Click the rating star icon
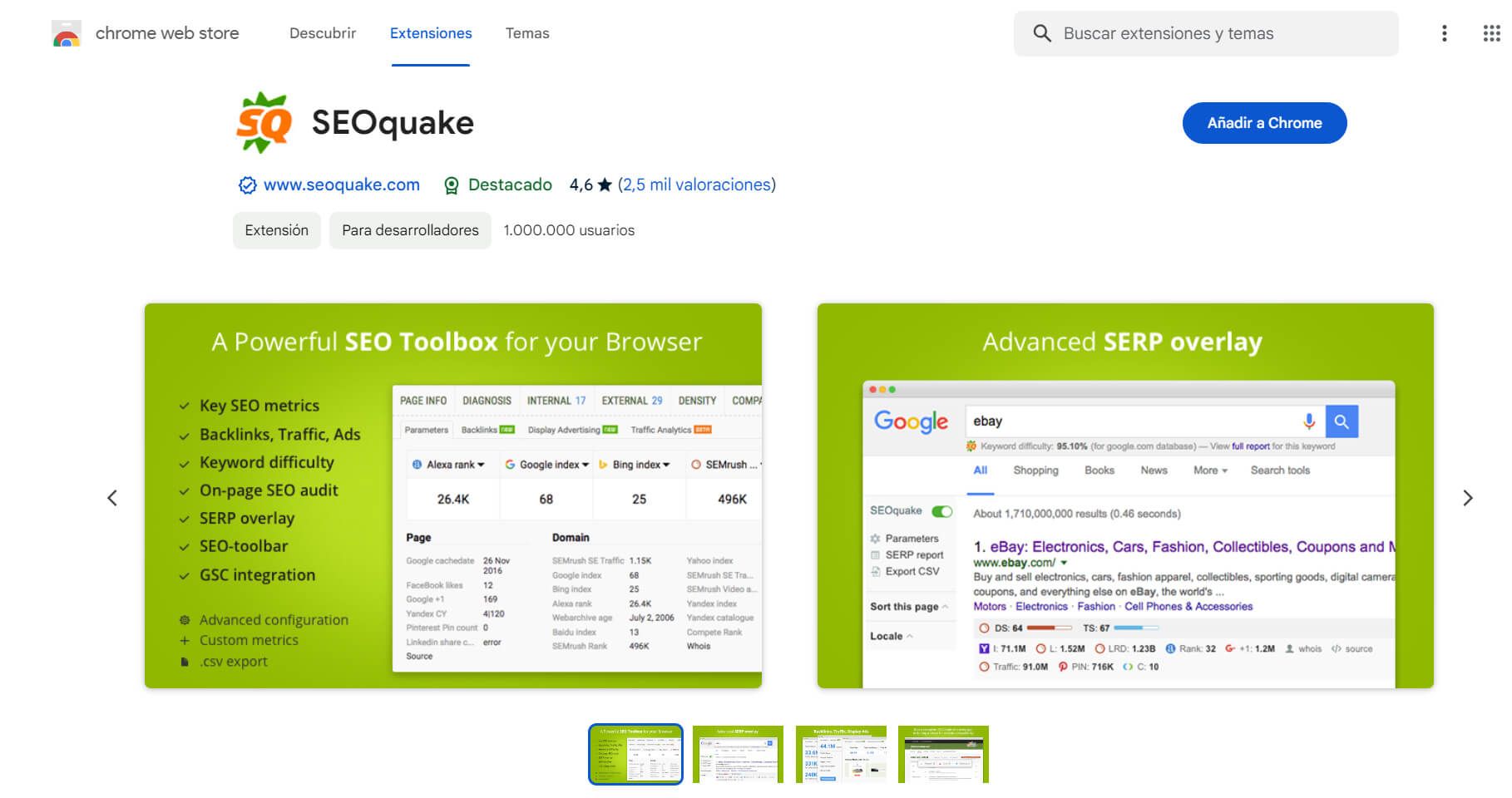1512x798 pixels. click(x=605, y=185)
